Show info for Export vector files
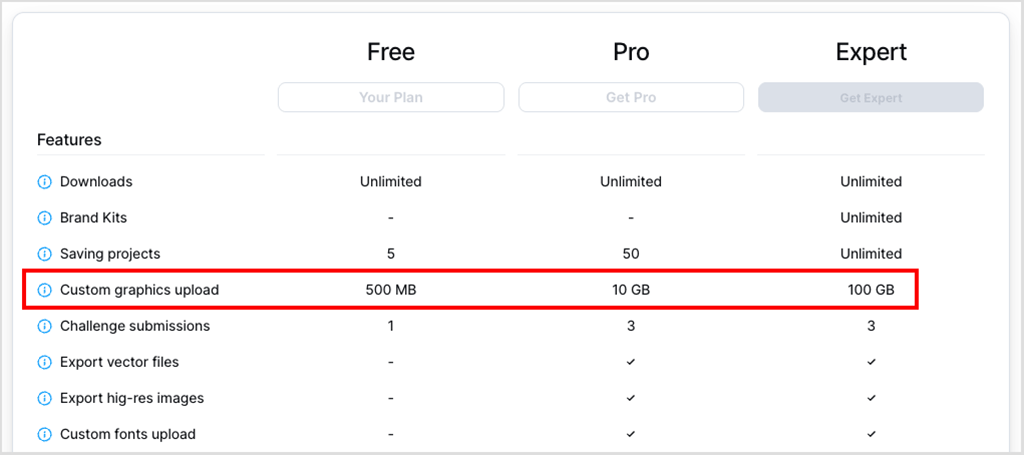1024x455 pixels. pyautogui.click(x=44, y=362)
